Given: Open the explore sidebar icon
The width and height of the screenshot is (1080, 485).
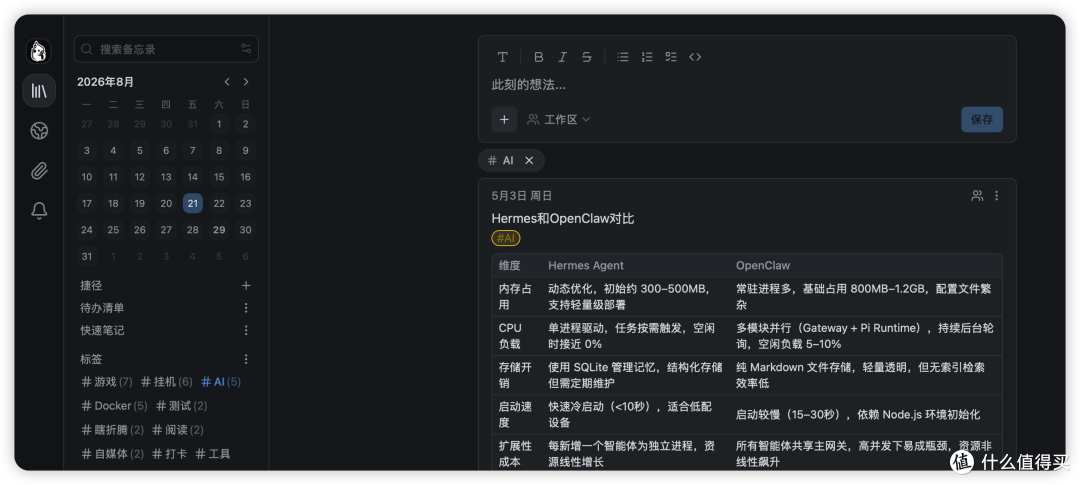Looking at the screenshot, I should [x=39, y=131].
